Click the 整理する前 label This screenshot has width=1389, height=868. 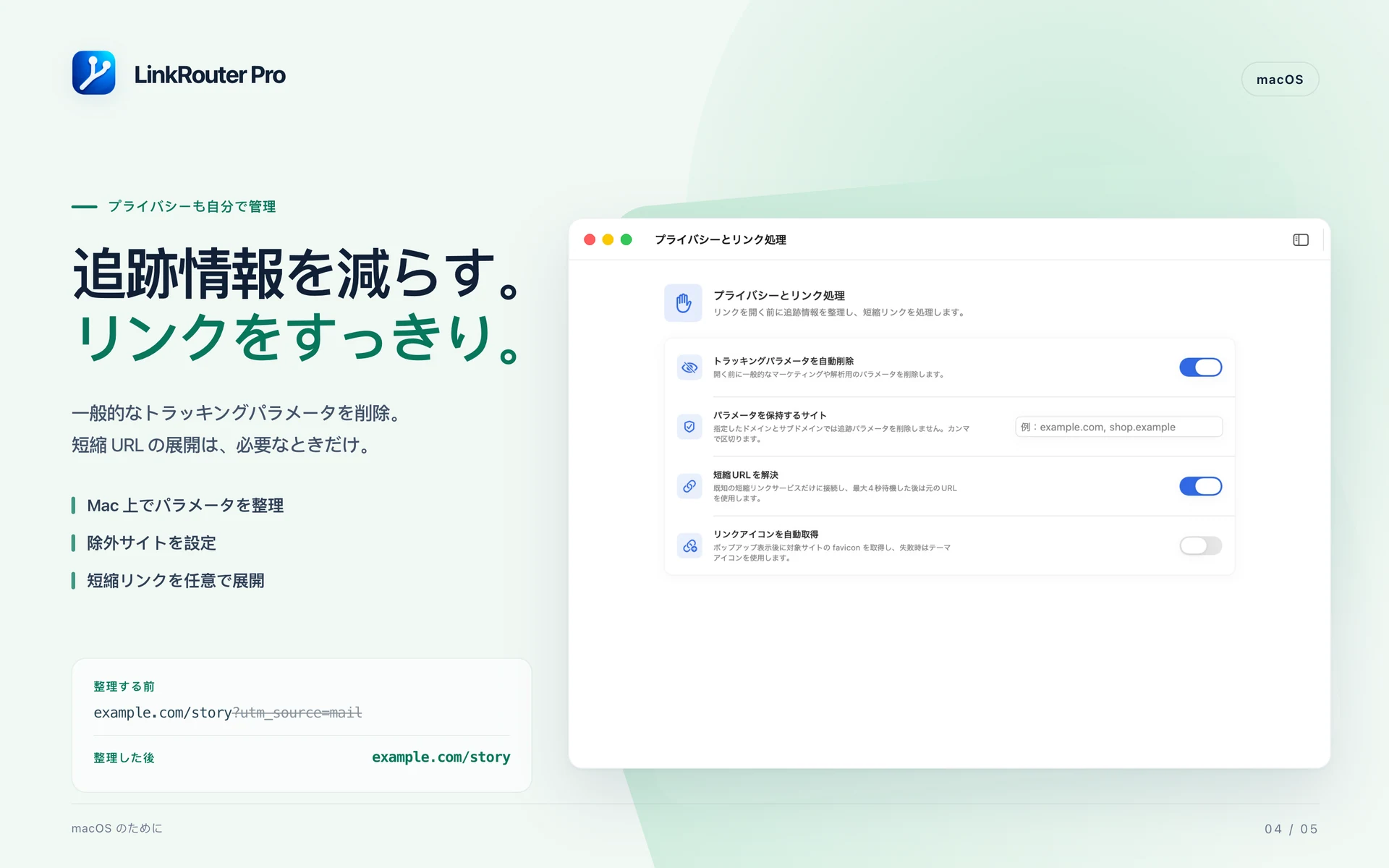click(124, 686)
